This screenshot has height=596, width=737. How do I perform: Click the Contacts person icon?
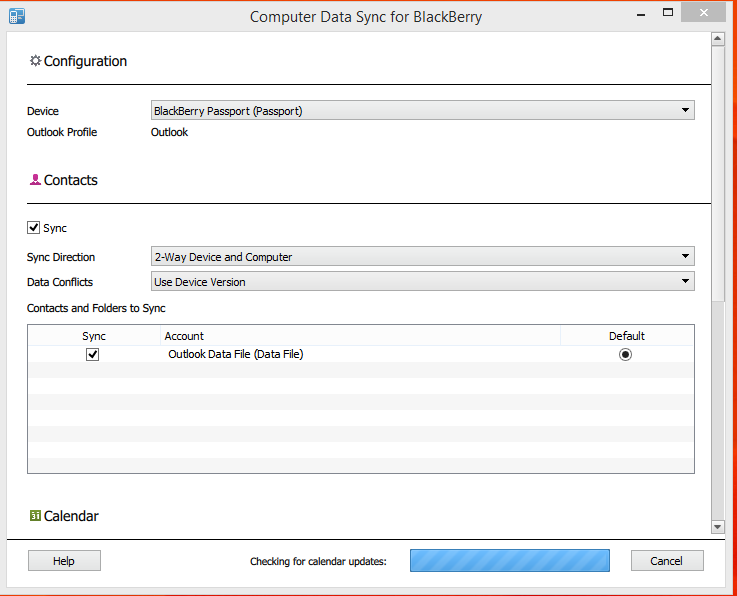(35, 180)
